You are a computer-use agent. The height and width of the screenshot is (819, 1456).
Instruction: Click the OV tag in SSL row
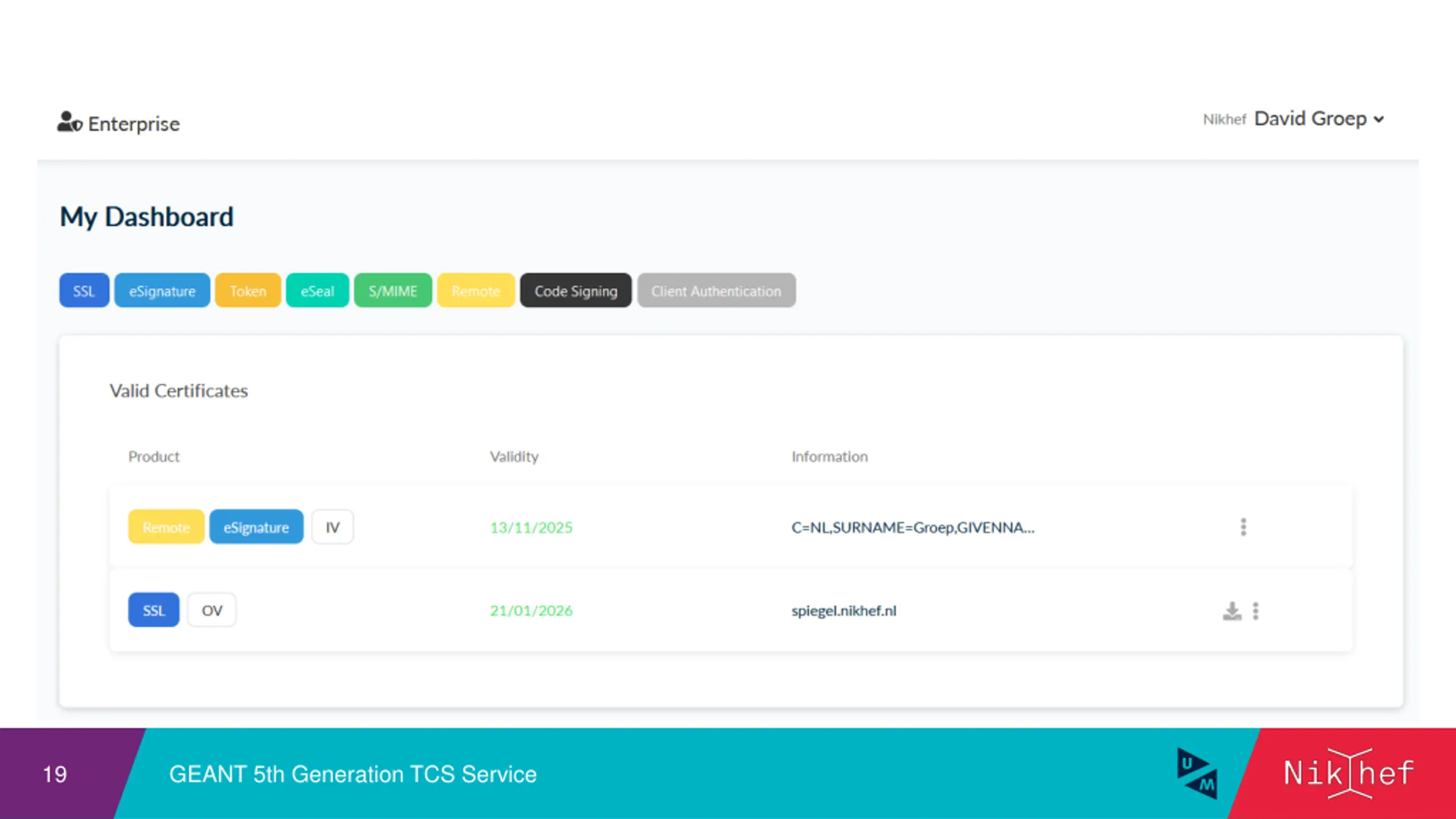tap(212, 610)
